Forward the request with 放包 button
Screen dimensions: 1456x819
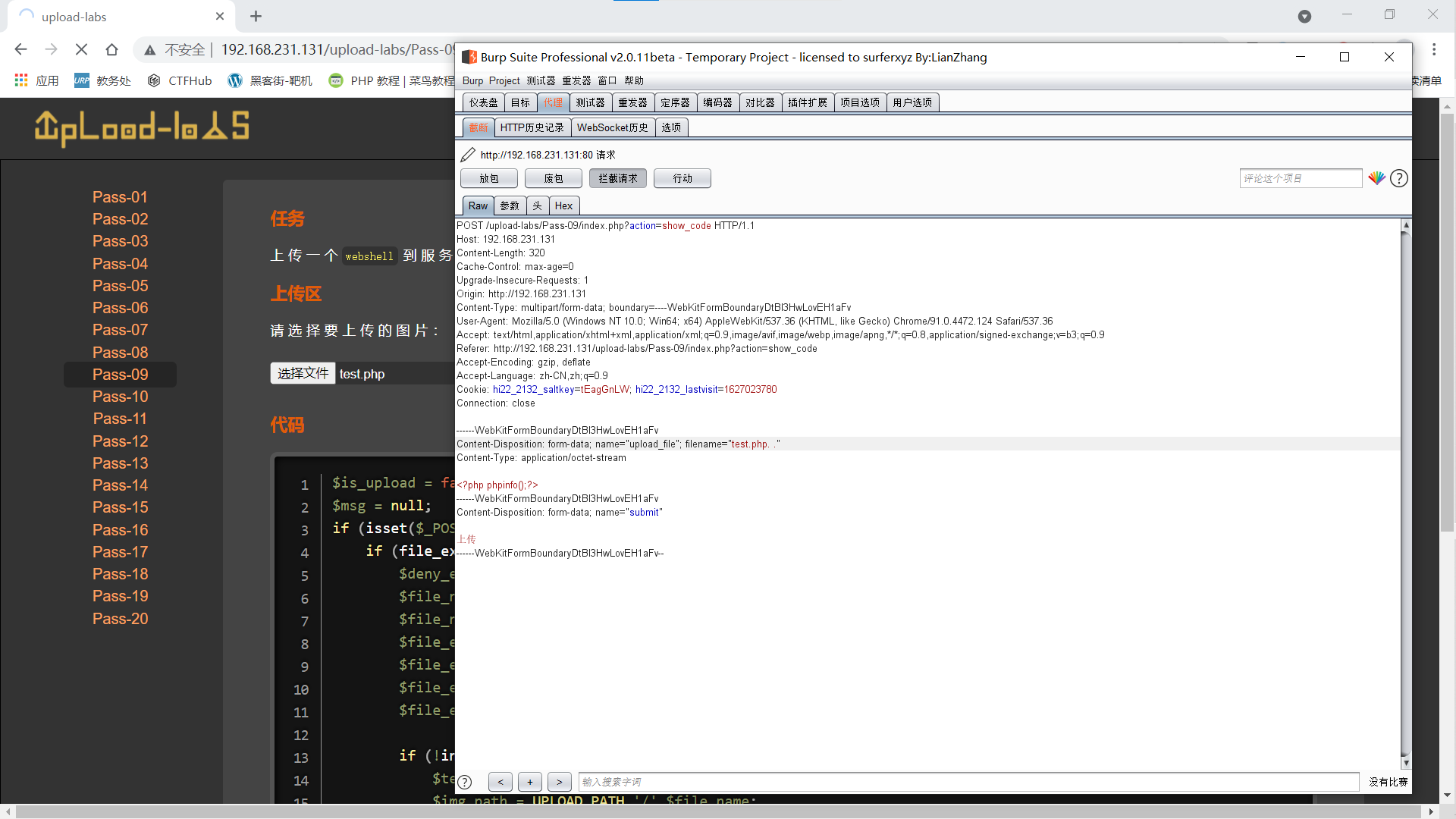[489, 178]
